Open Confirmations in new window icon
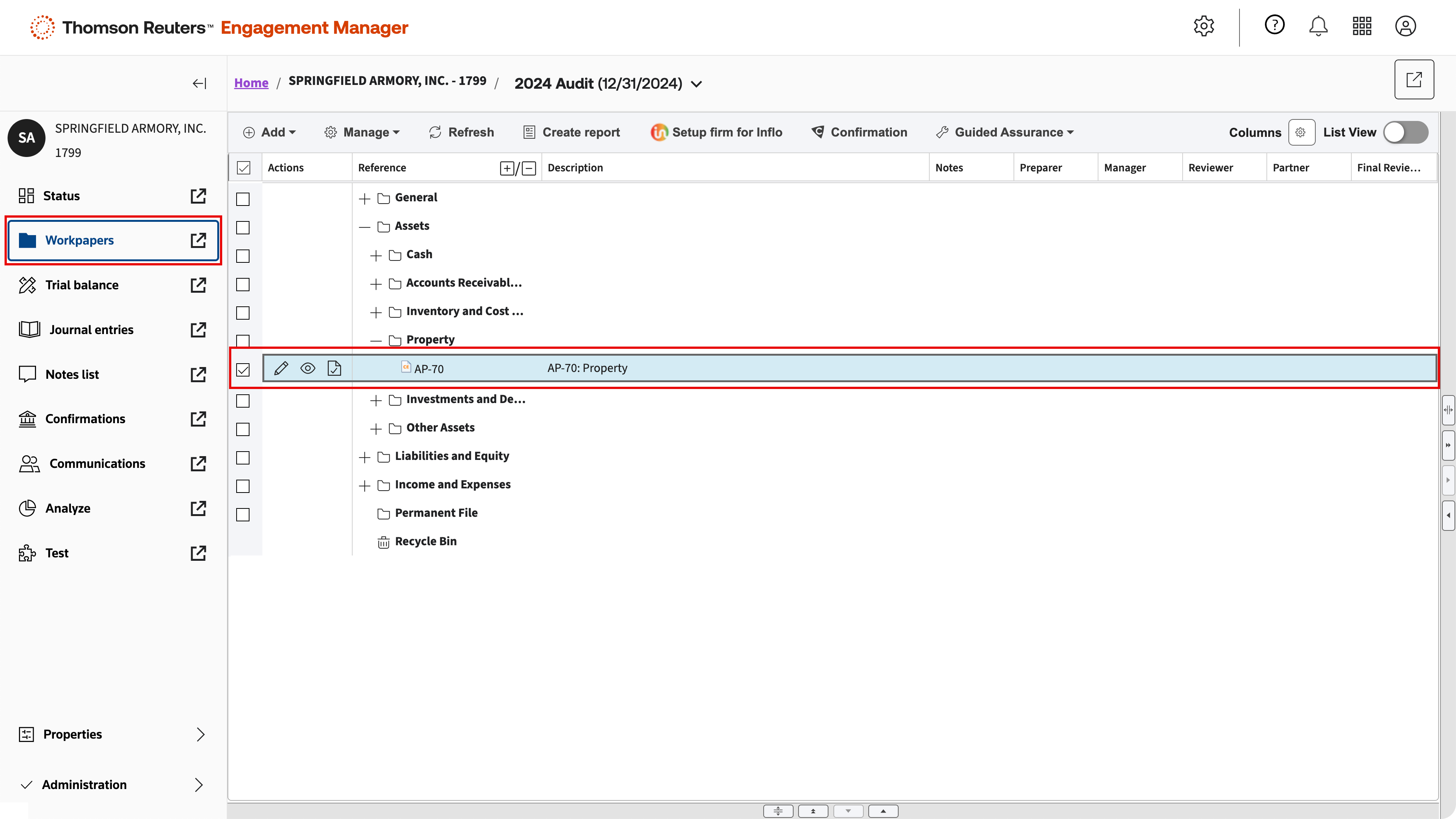Screen dimensions: 1456x819 coord(198,419)
